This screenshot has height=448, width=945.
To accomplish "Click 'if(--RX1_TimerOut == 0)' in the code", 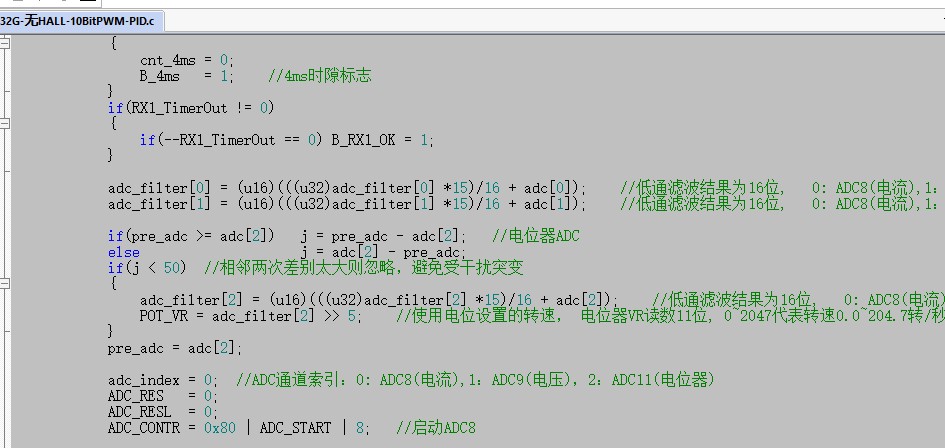I will point(233,140).
